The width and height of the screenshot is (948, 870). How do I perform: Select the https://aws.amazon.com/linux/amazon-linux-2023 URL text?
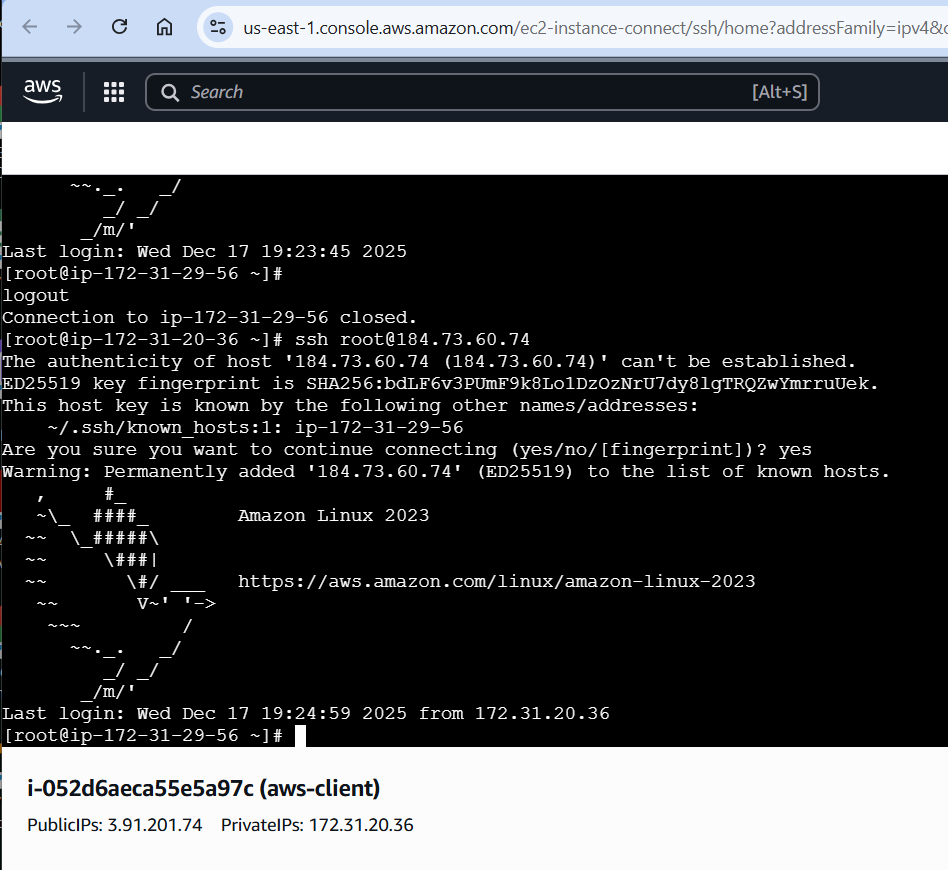click(x=496, y=582)
